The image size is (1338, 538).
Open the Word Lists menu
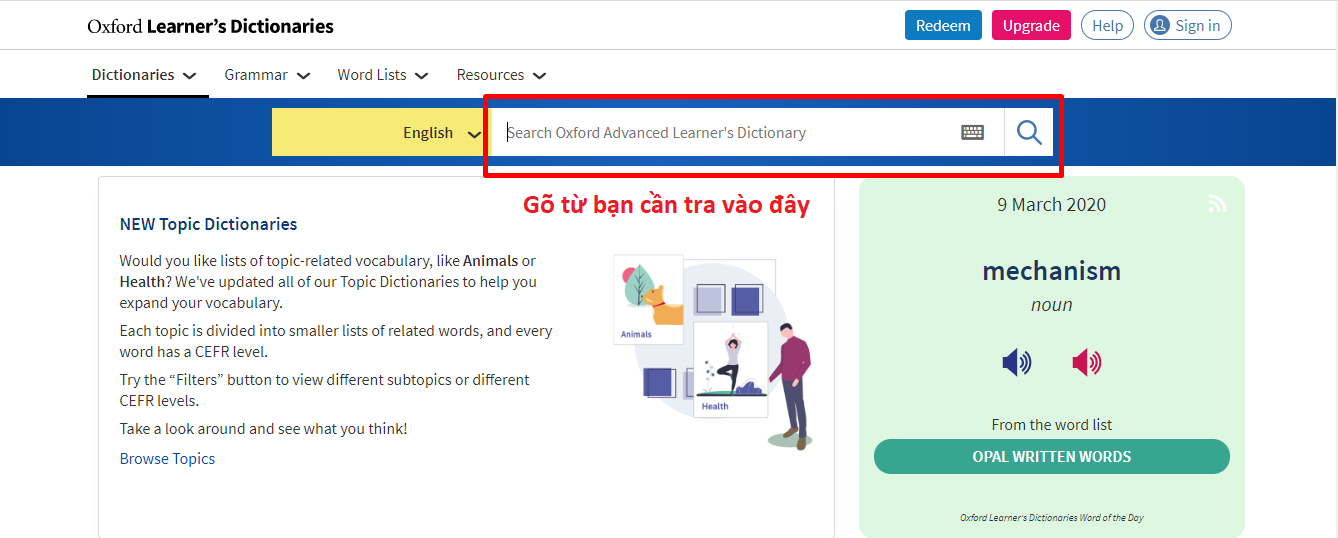pyautogui.click(x=383, y=75)
